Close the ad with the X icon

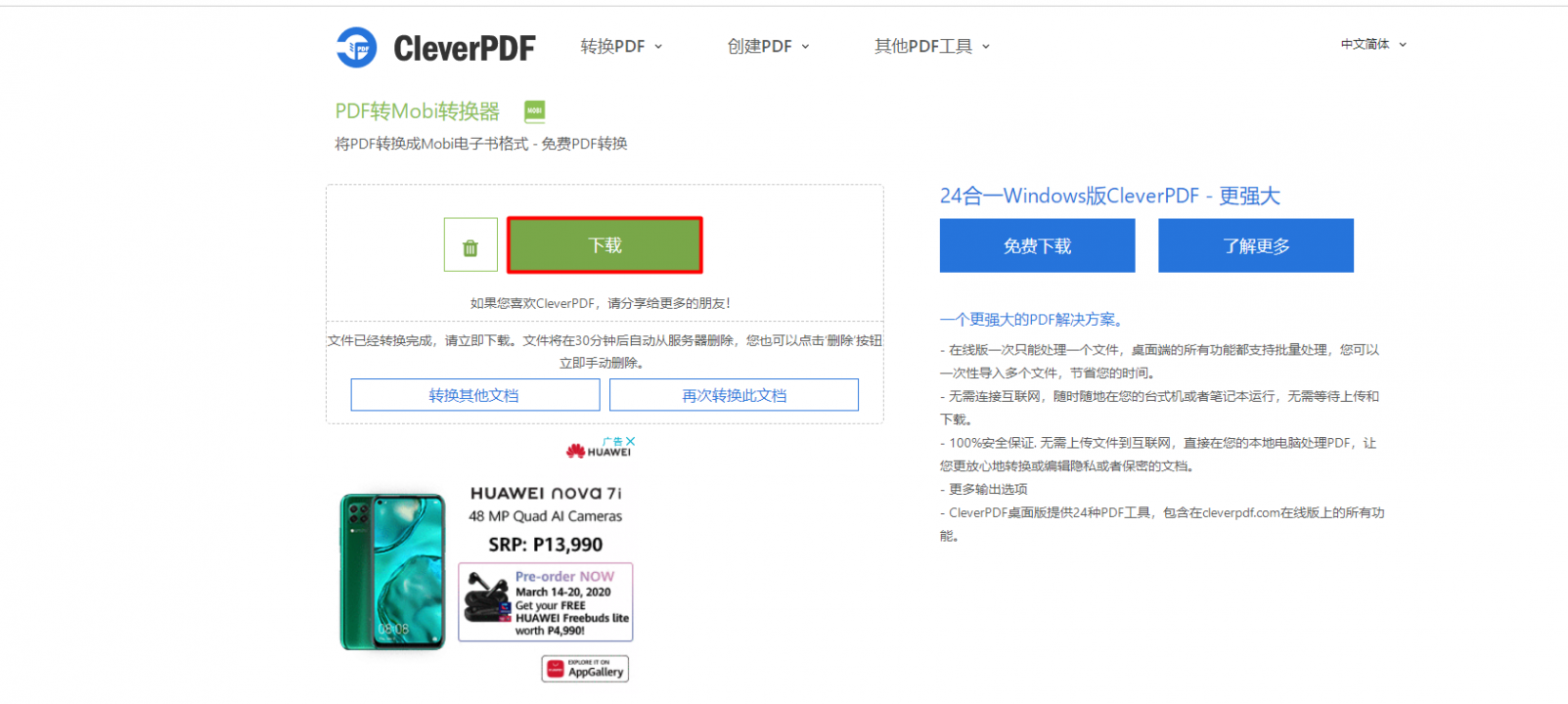[x=631, y=442]
